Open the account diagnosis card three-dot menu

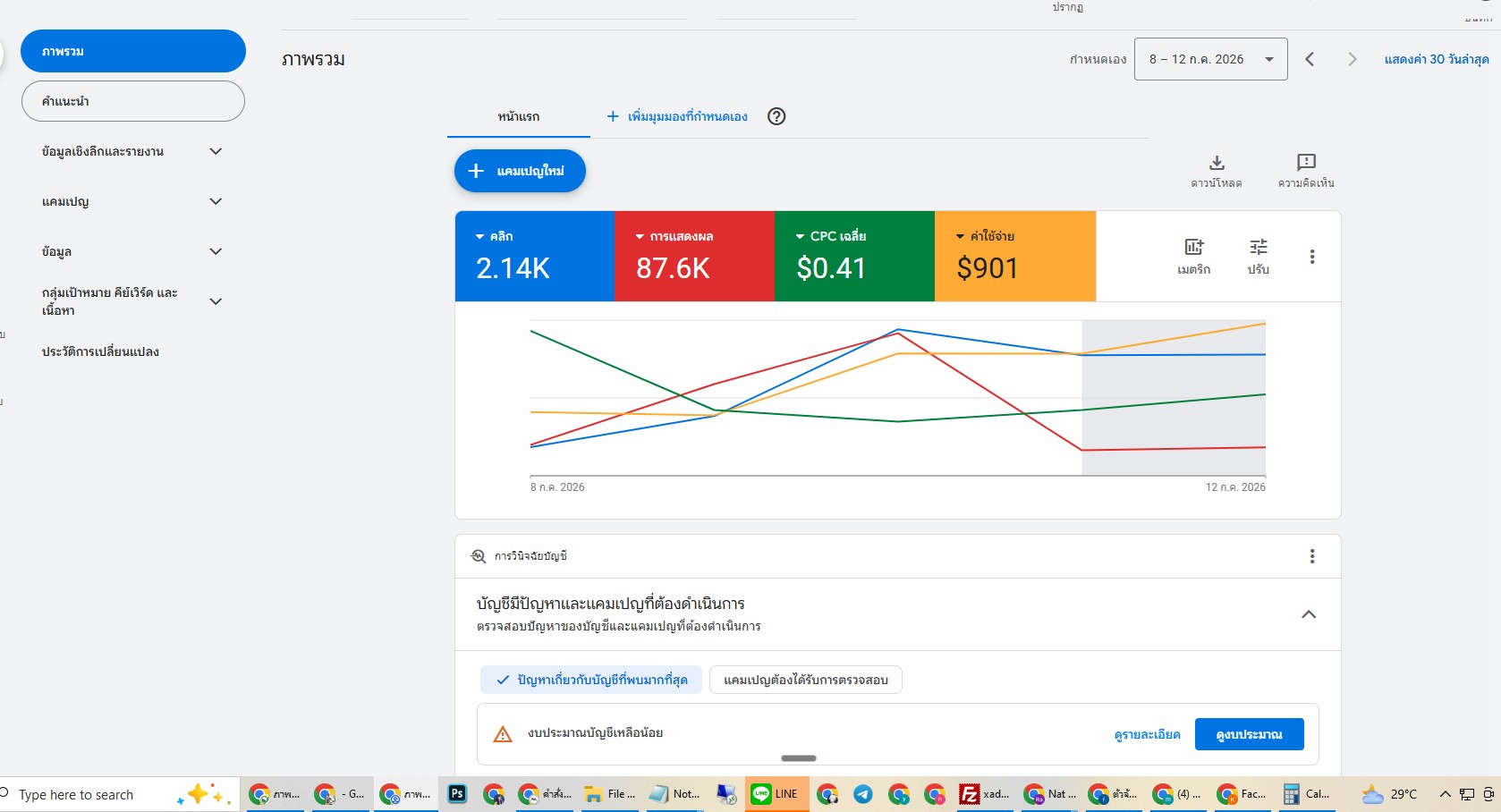point(1312,556)
